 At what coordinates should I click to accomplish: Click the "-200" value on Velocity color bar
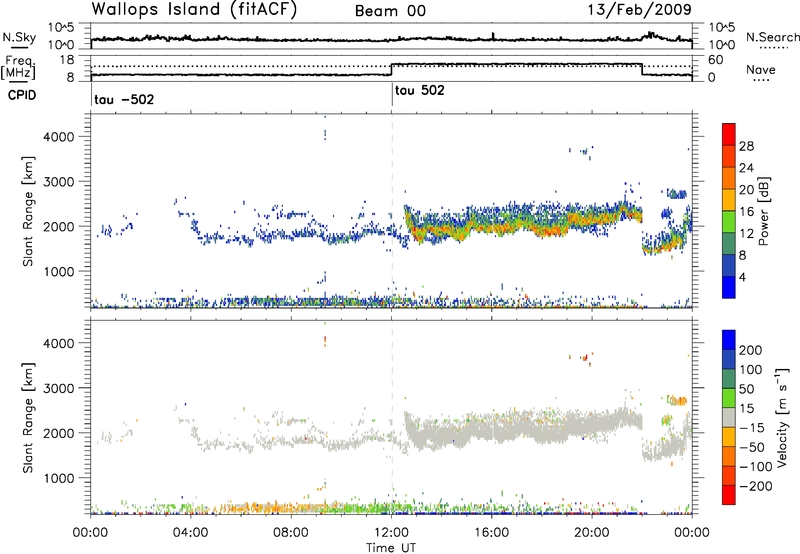point(757,486)
